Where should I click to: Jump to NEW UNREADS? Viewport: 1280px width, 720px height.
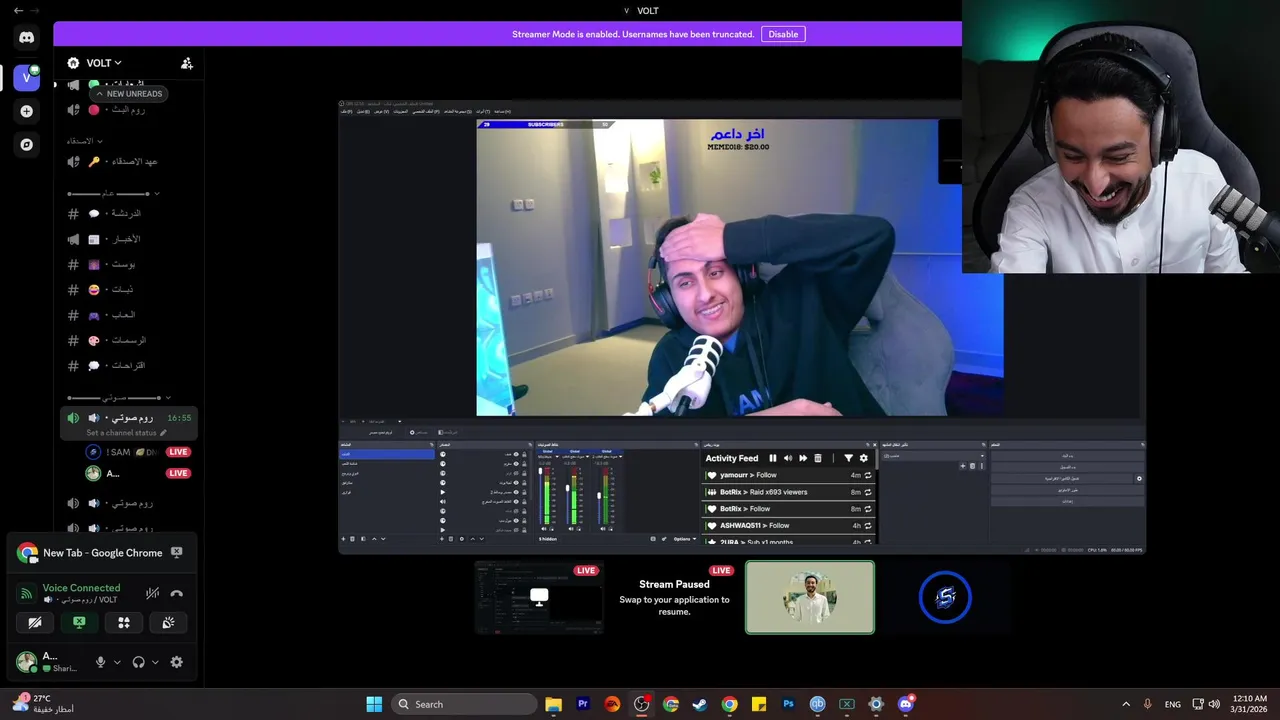128,93
